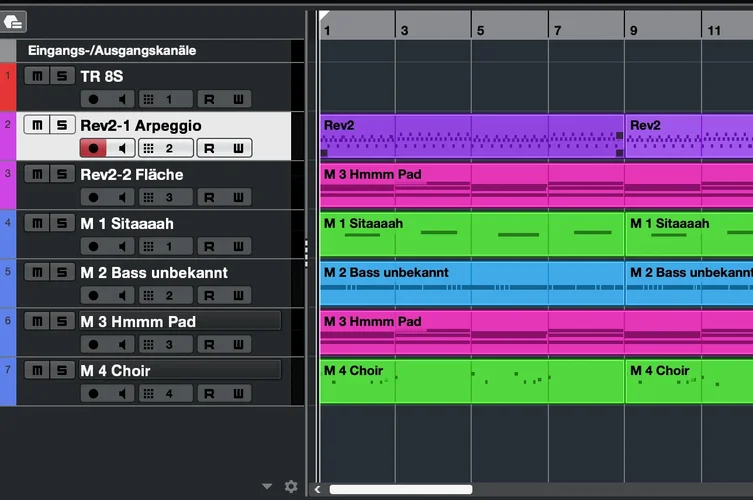Solo the Rev2-1 Arpeggio track
The image size is (753, 500).
(x=62, y=125)
